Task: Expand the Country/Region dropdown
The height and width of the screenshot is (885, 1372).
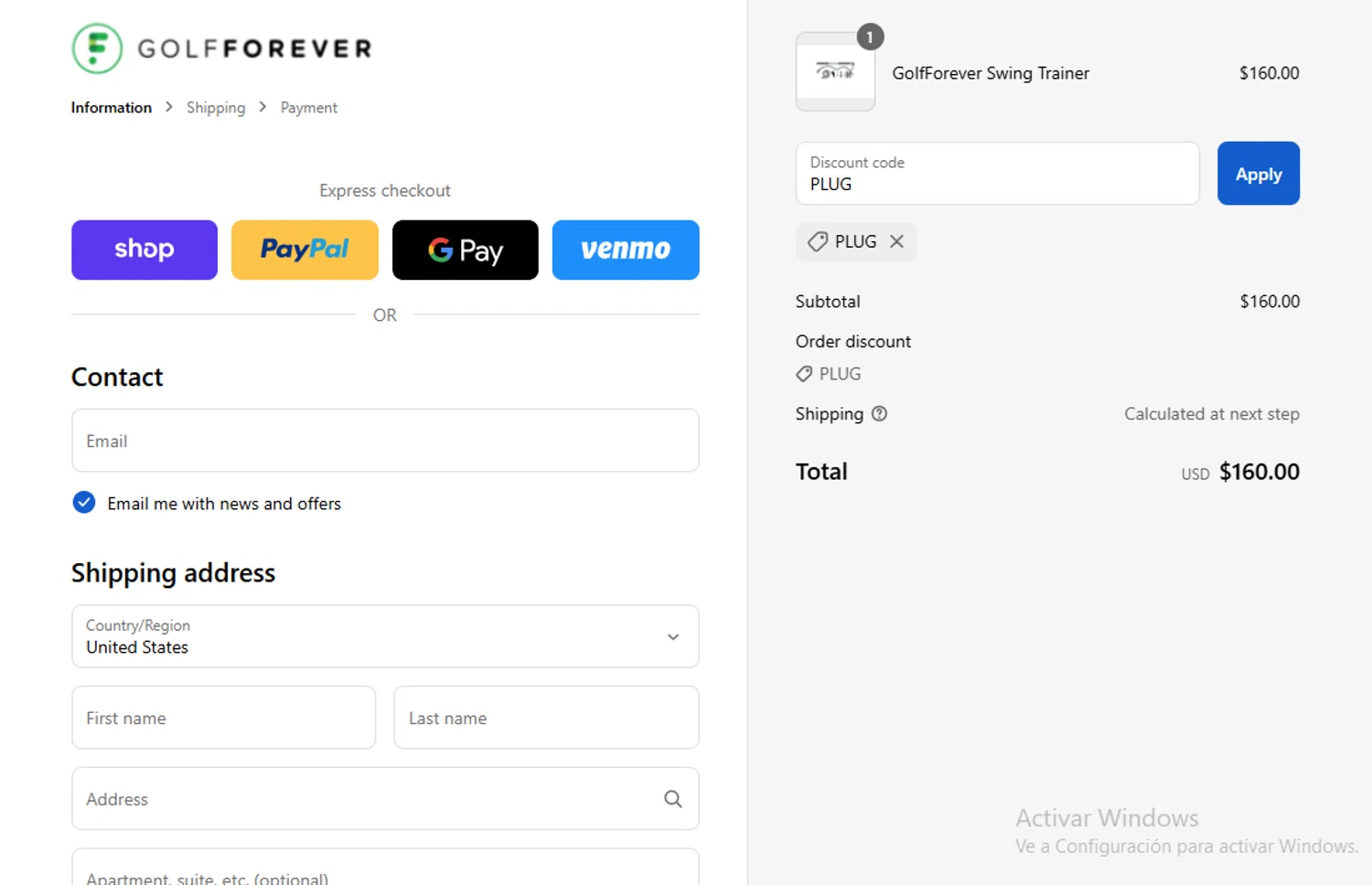Action: [x=385, y=636]
